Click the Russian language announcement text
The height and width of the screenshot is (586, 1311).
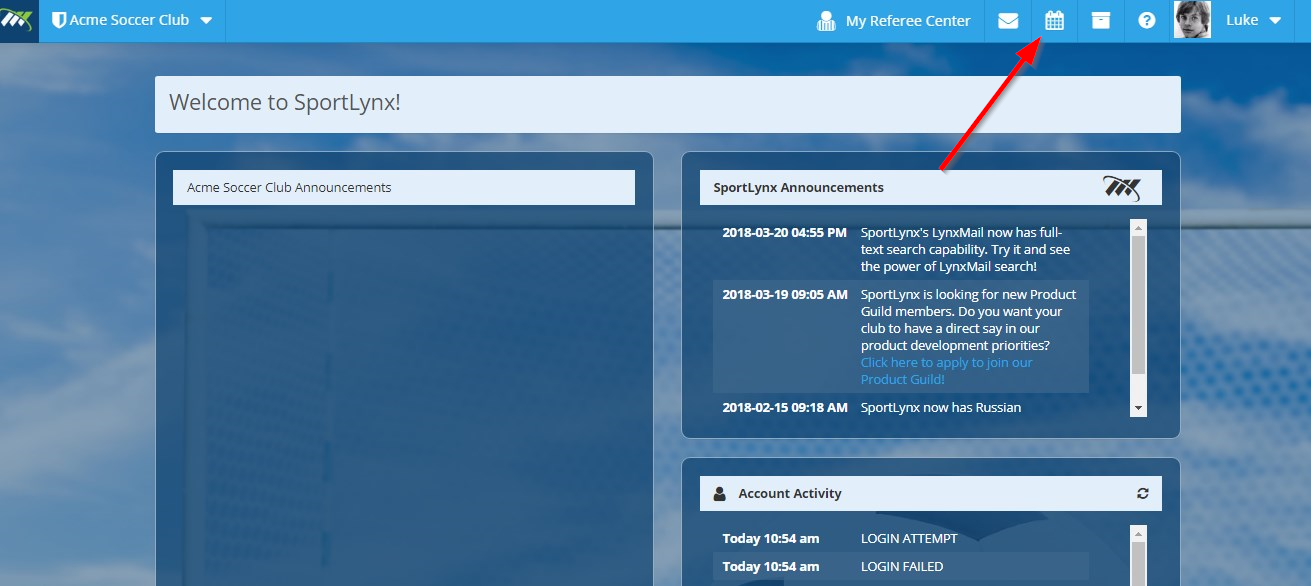point(941,408)
